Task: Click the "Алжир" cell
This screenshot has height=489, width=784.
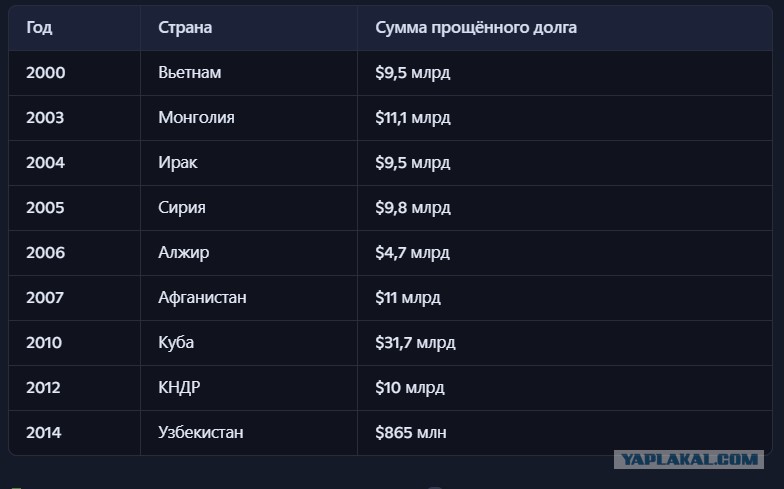Action: [x=184, y=253]
